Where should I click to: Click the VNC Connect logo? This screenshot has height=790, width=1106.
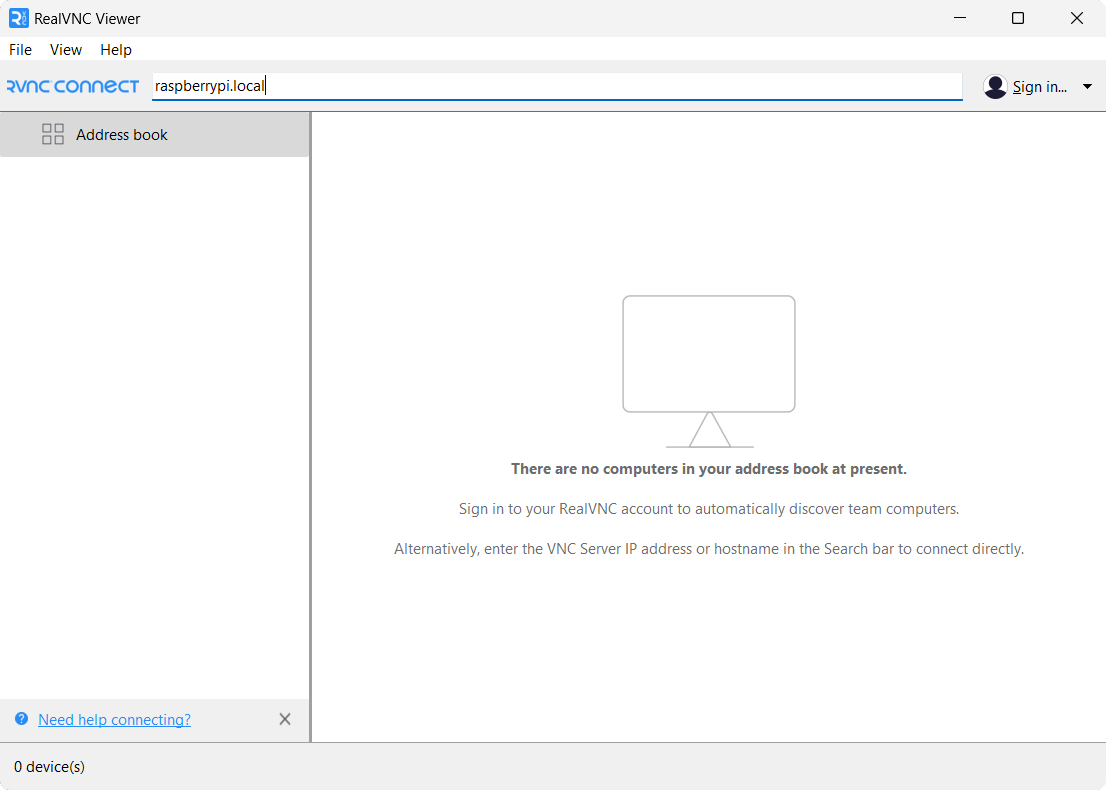pyautogui.click(x=73, y=86)
